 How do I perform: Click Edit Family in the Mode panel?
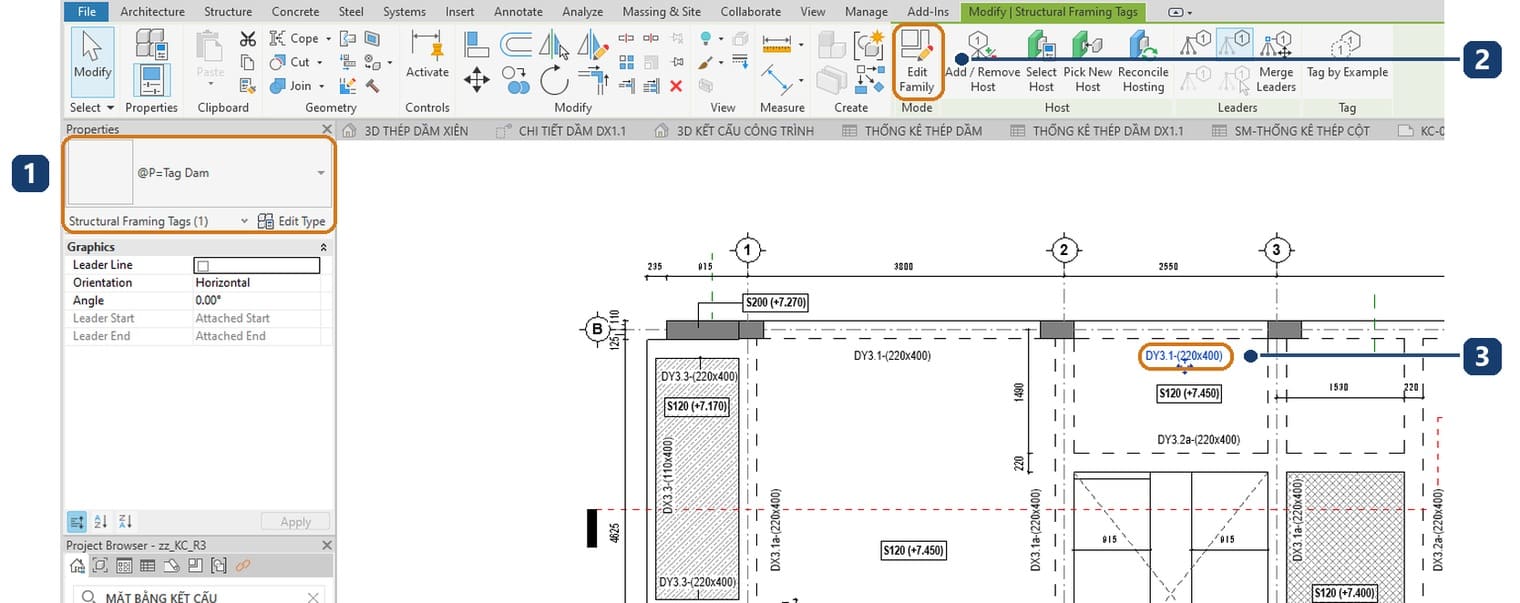point(917,61)
